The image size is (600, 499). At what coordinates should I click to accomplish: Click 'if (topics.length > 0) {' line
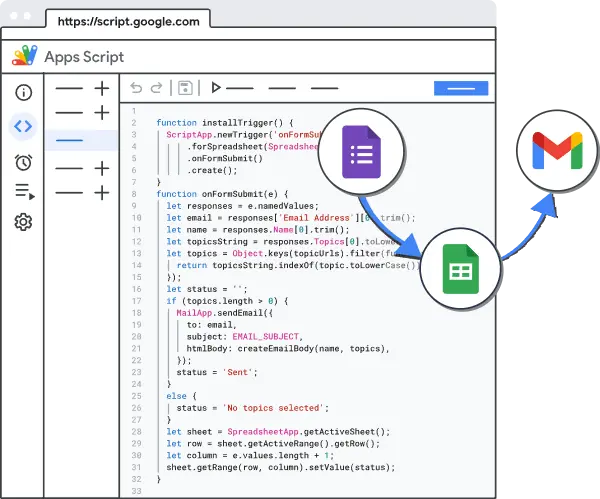click(x=227, y=301)
